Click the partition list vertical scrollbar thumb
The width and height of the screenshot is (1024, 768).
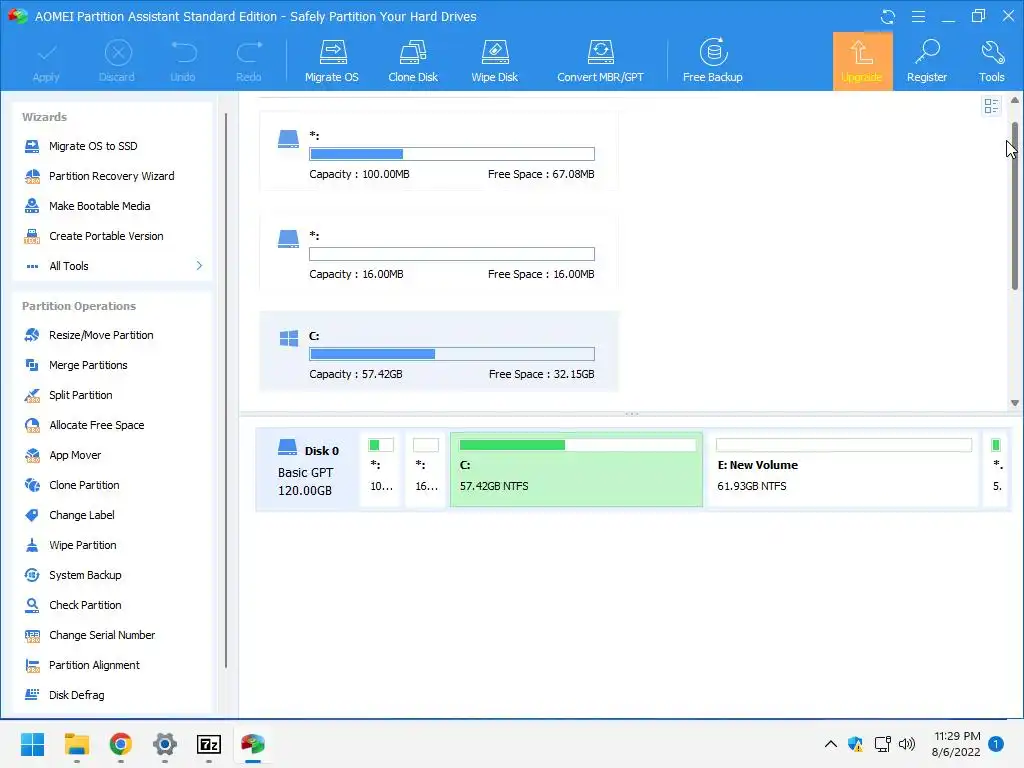click(1014, 206)
